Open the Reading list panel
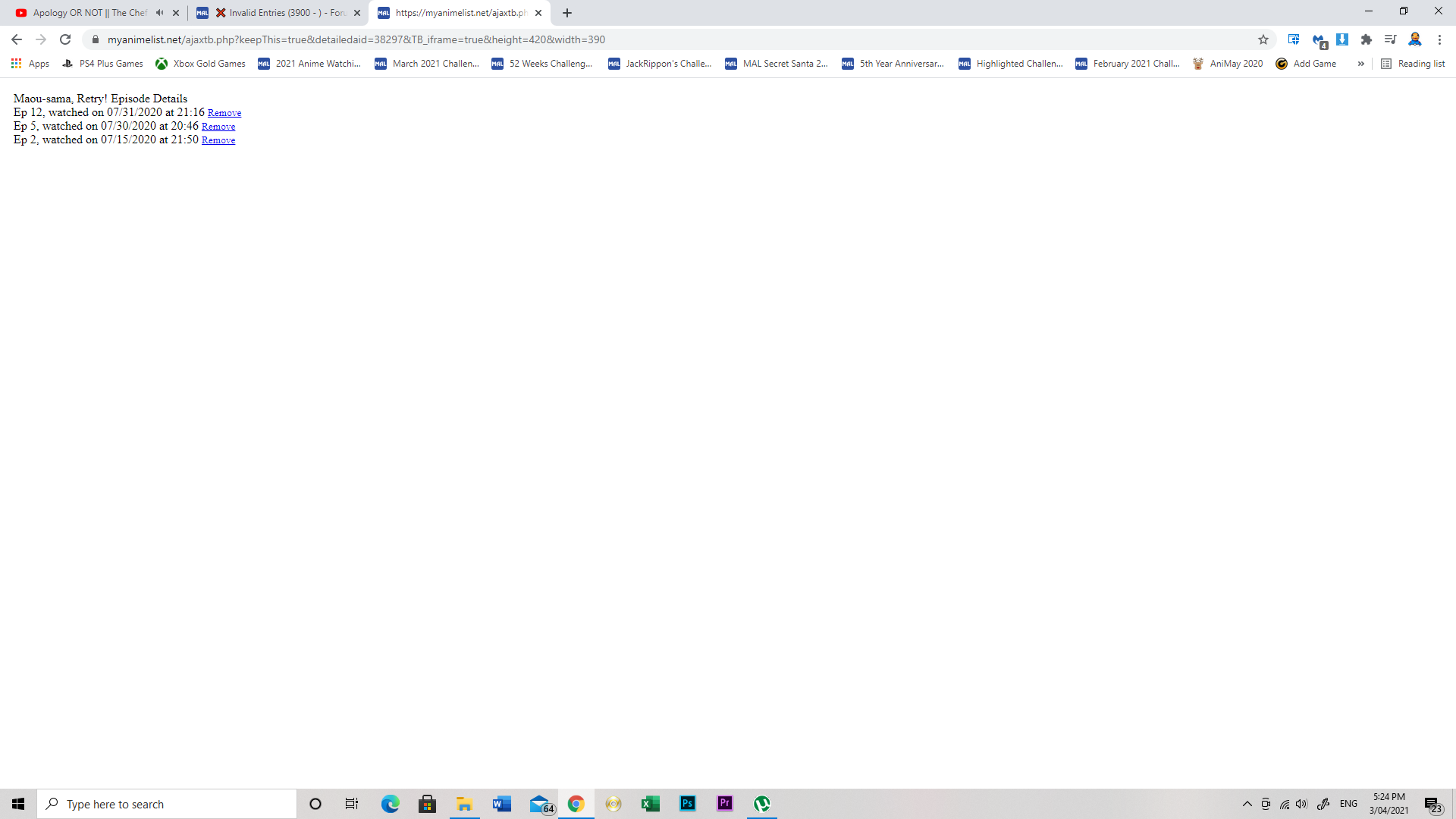Image resolution: width=1456 pixels, height=819 pixels. [x=1414, y=64]
